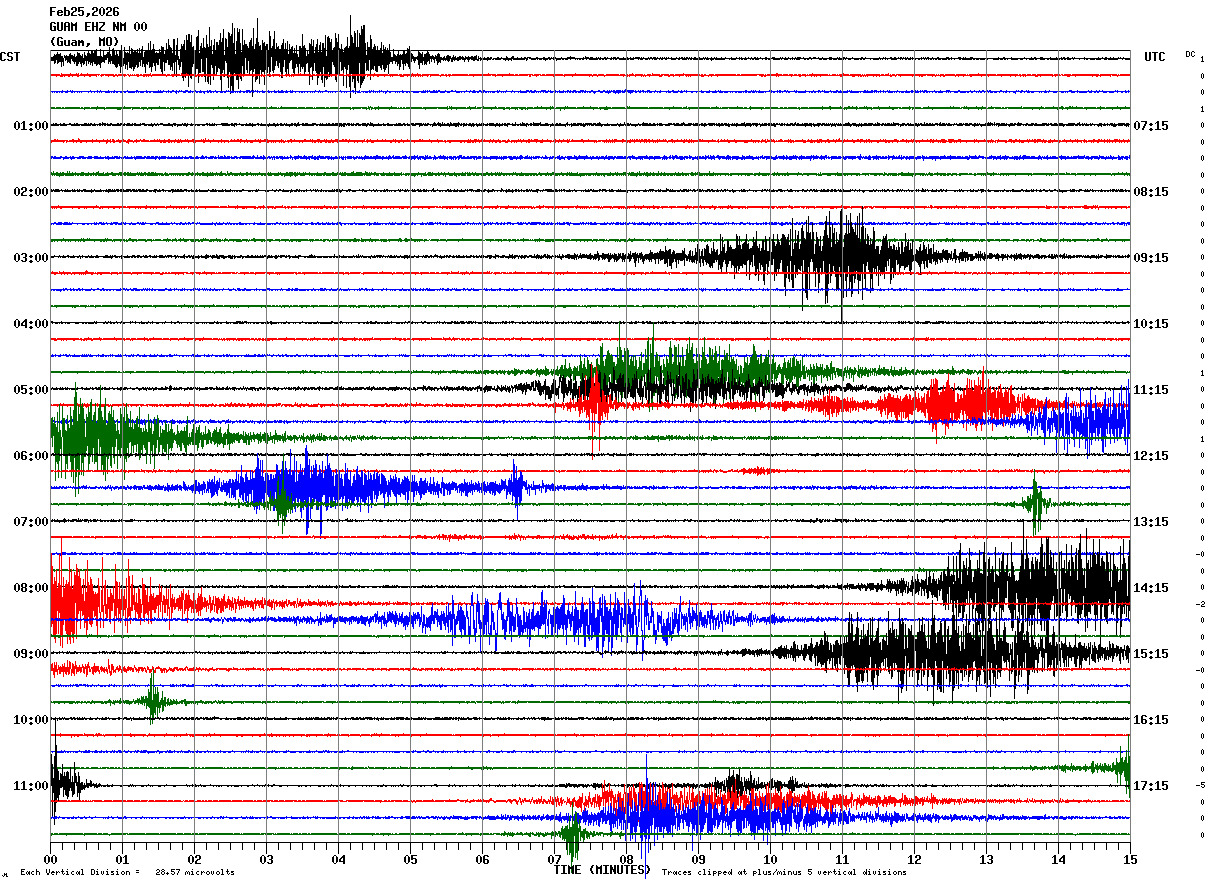Click minute tick 10 on time axis

coord(770,859)
